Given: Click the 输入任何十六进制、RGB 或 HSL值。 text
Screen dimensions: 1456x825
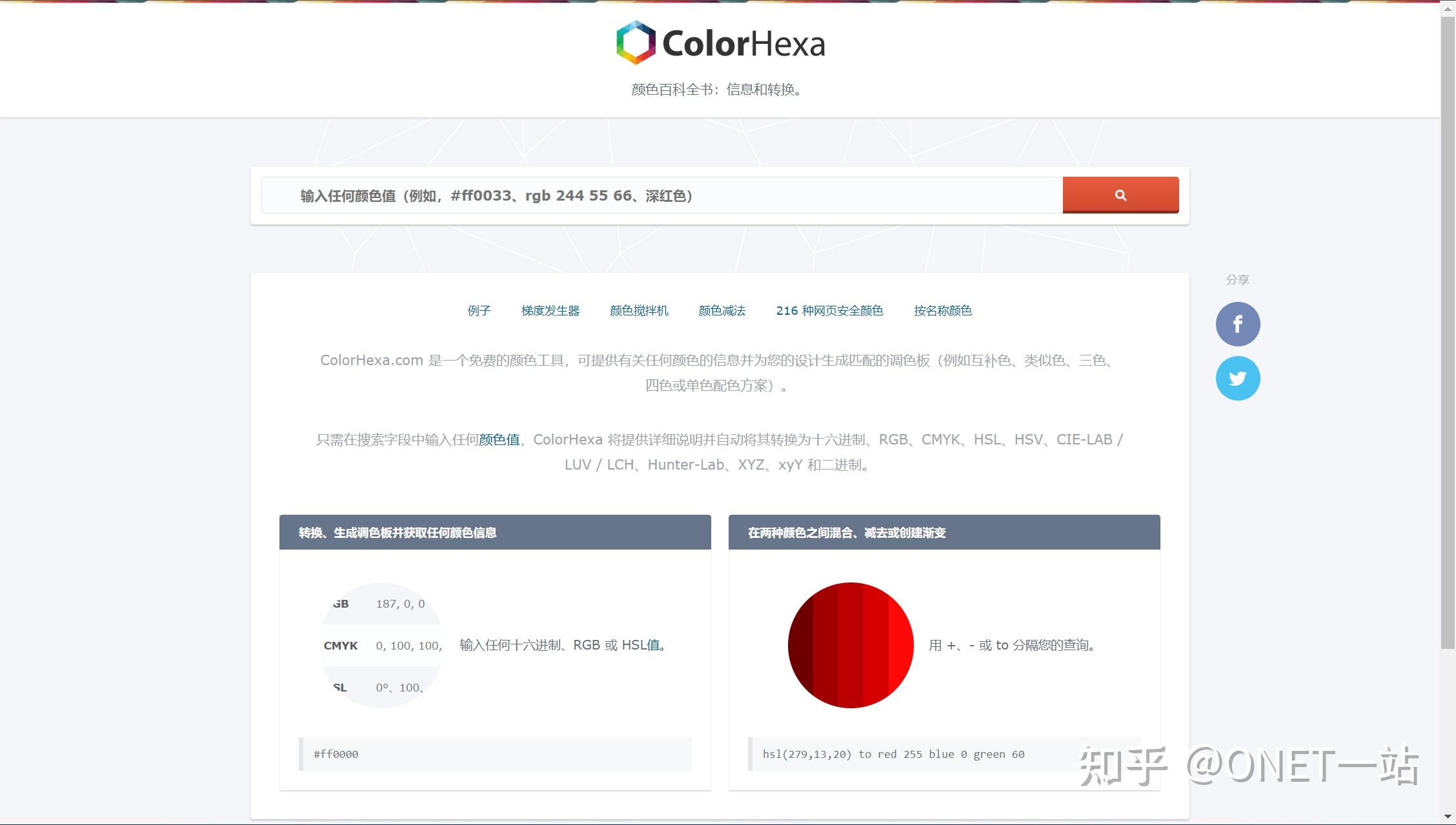Looking at the screenshot, I should 565,645.
